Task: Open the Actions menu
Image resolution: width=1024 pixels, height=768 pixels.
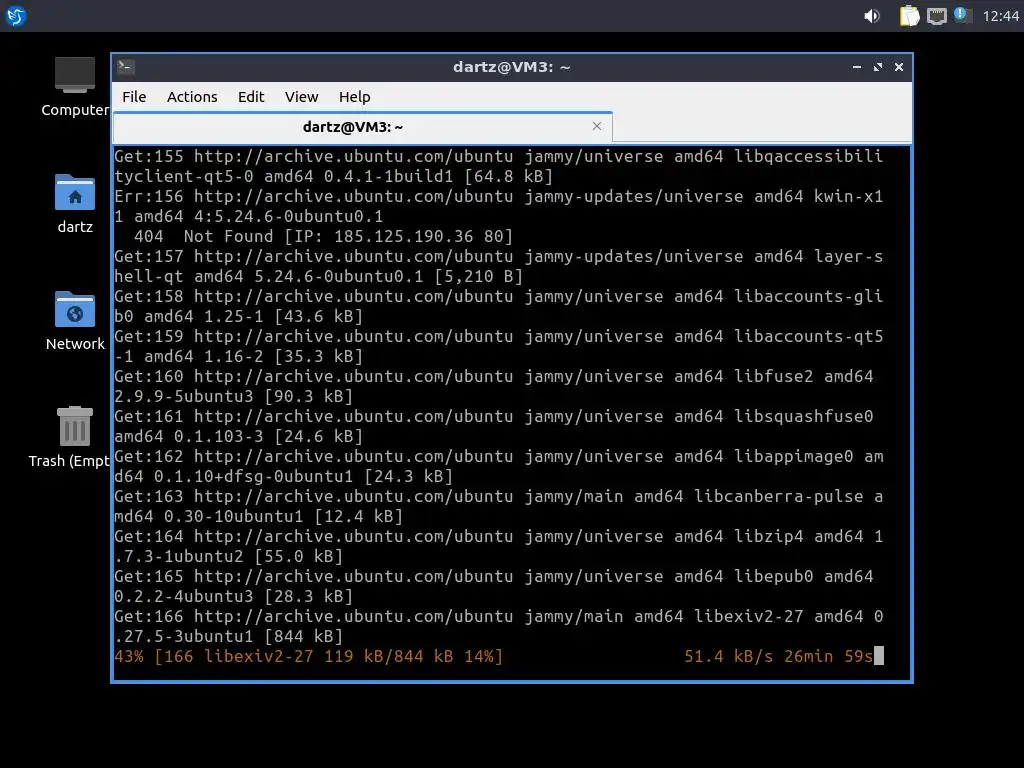Action: 192,97
